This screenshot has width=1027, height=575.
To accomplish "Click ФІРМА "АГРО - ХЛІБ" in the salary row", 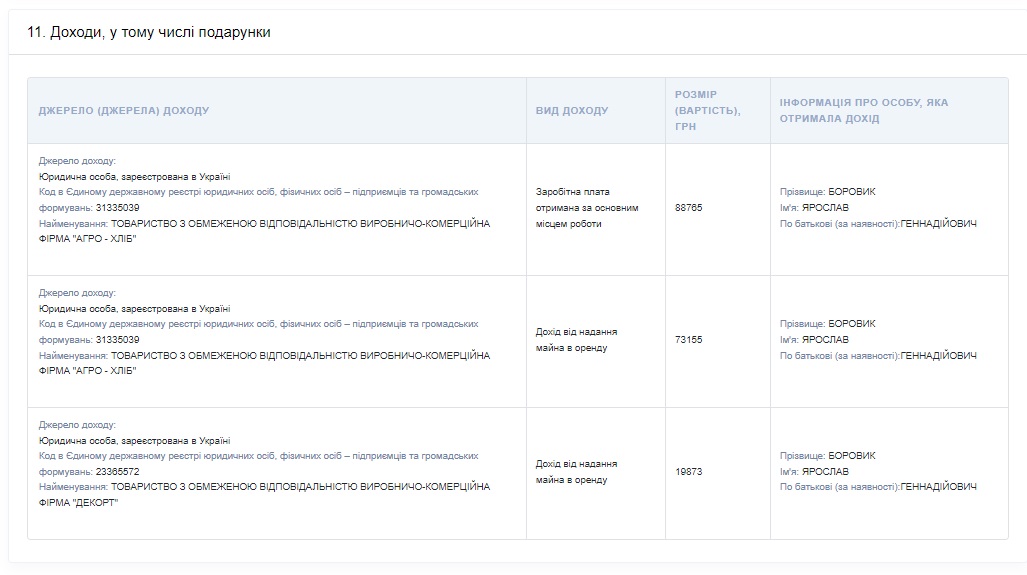I will coord(87,239).
